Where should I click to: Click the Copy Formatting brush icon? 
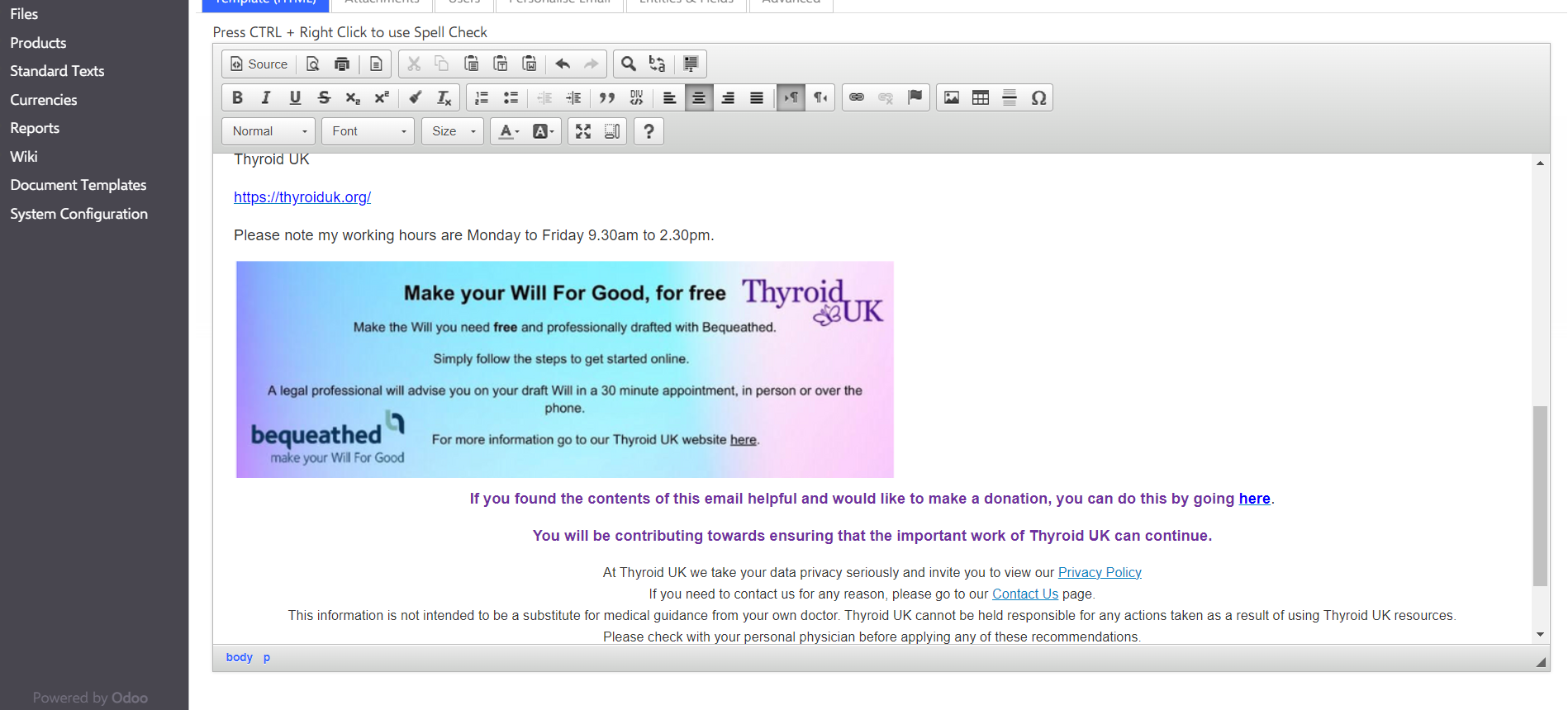click(416, 97)
